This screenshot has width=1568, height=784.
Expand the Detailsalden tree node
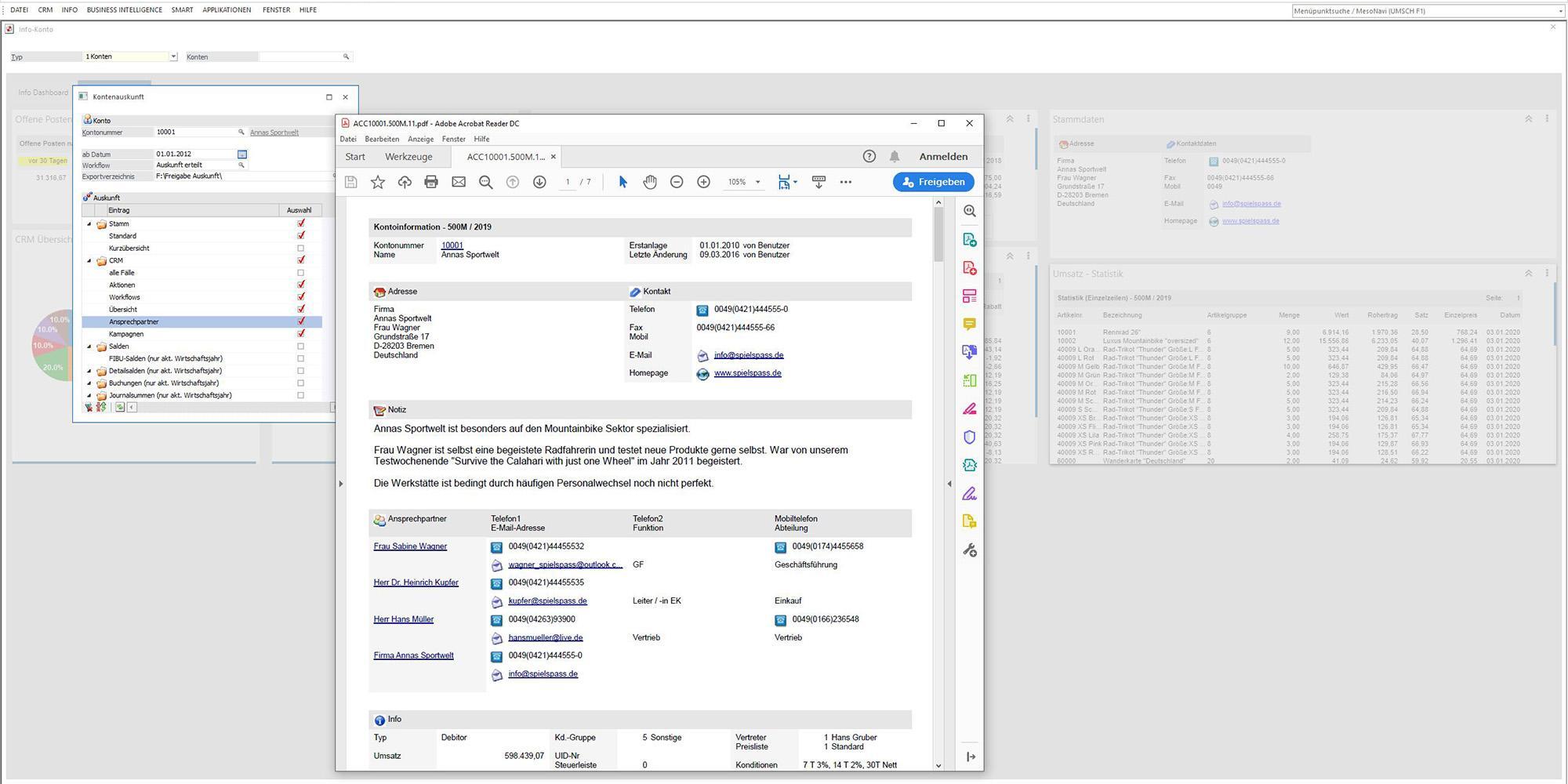pos(89,371)
